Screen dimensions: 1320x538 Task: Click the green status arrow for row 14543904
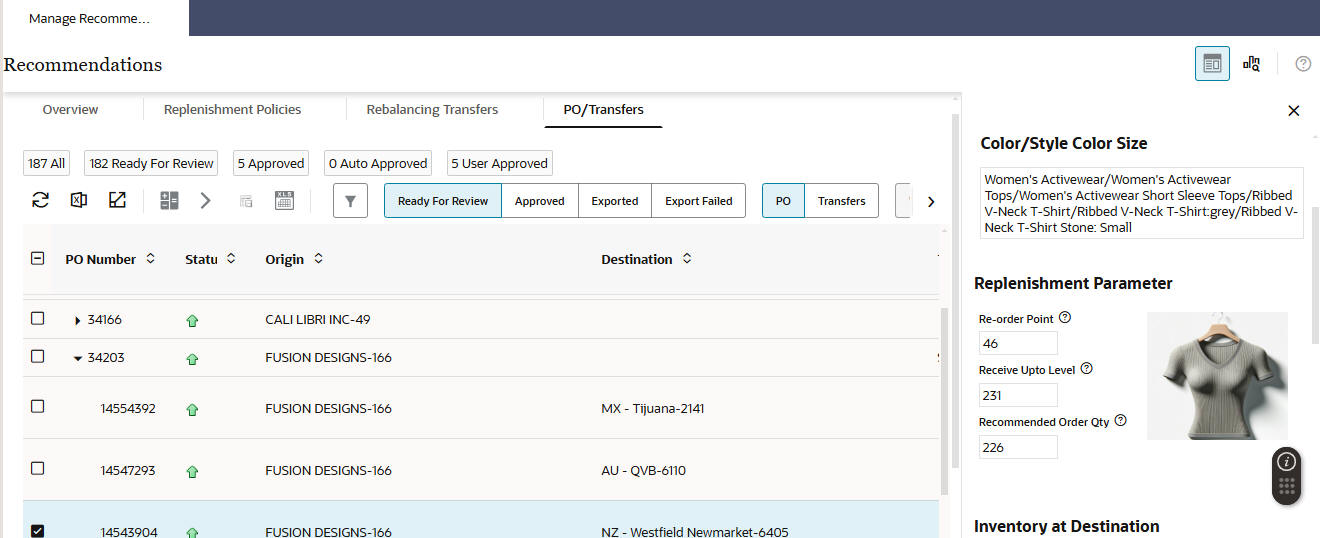192,532
